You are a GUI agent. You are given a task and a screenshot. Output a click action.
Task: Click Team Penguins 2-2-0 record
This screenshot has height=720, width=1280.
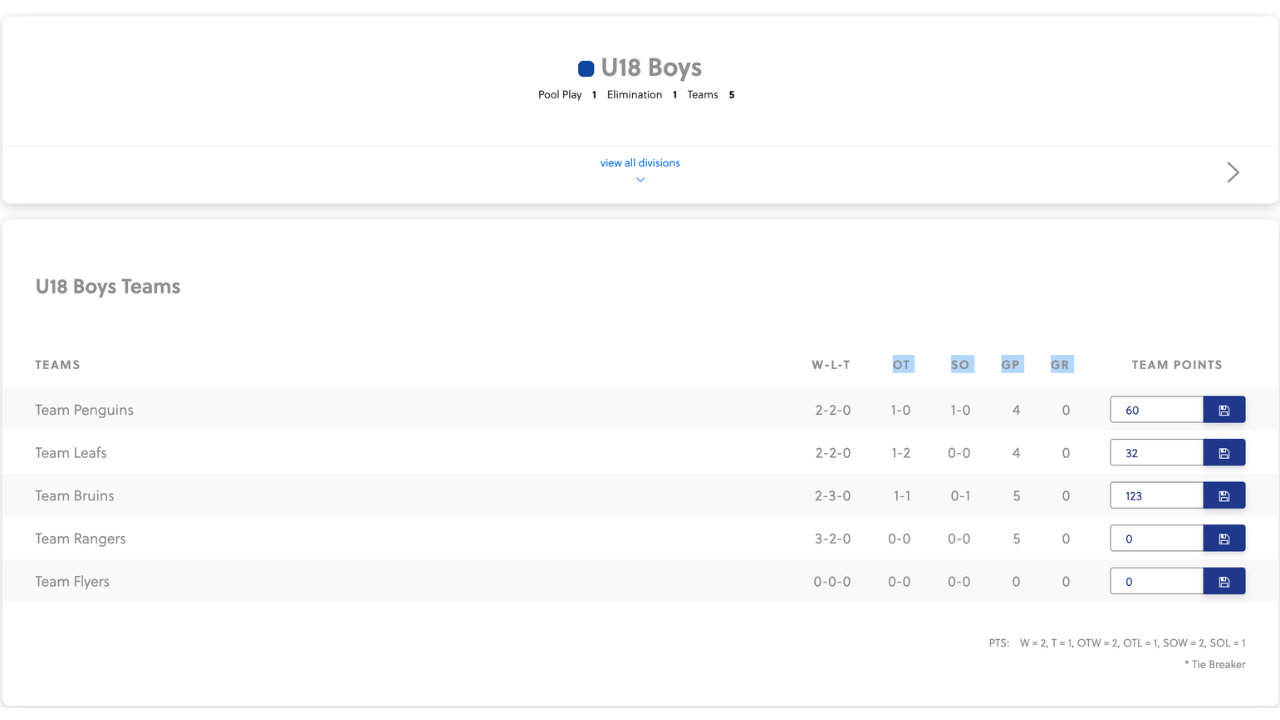833,410
